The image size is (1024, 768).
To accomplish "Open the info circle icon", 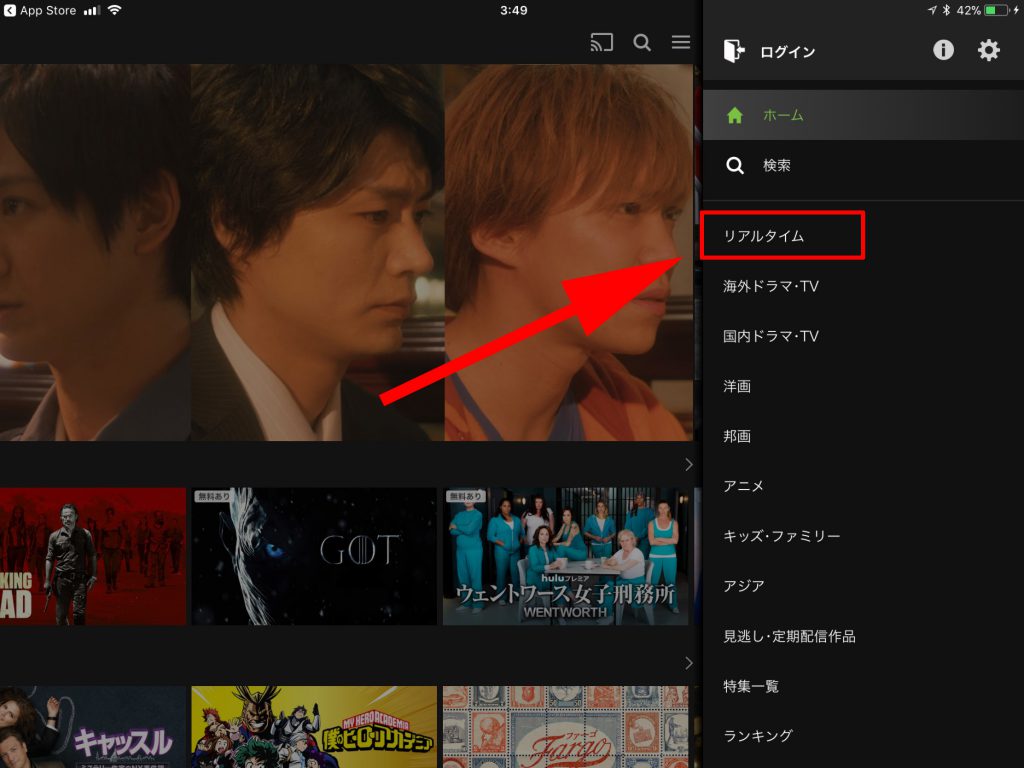I will pyautogui.click(x=943, y=50).
